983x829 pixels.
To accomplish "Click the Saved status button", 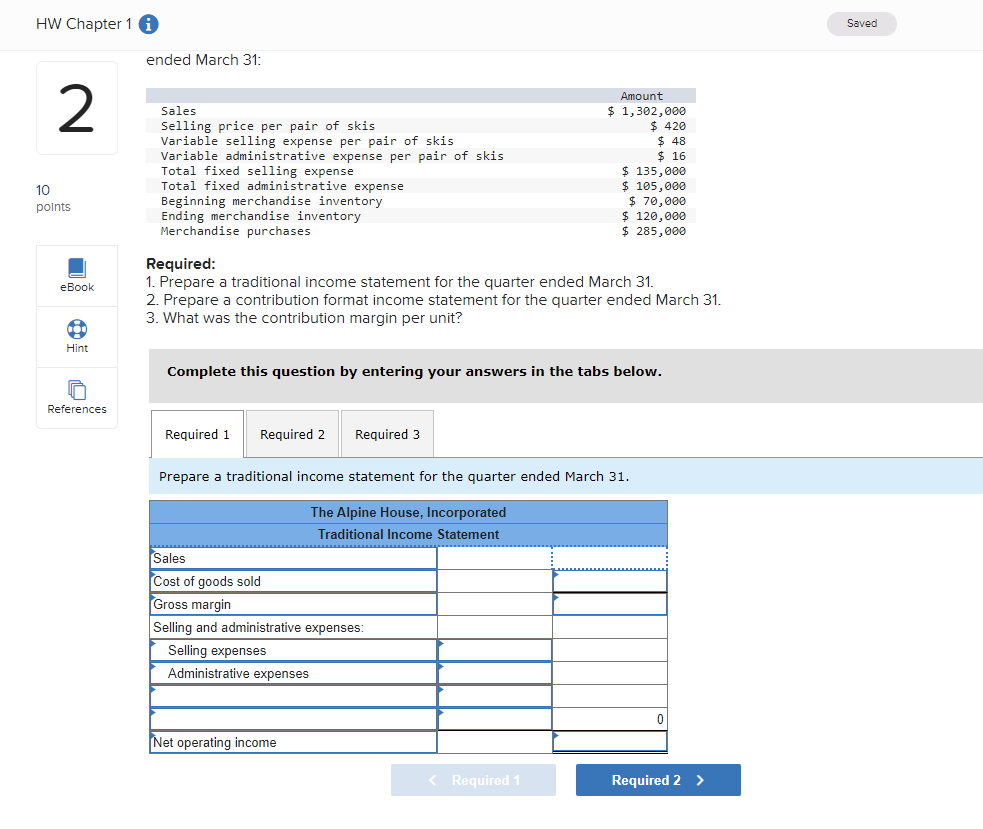I will pos(861,24).
